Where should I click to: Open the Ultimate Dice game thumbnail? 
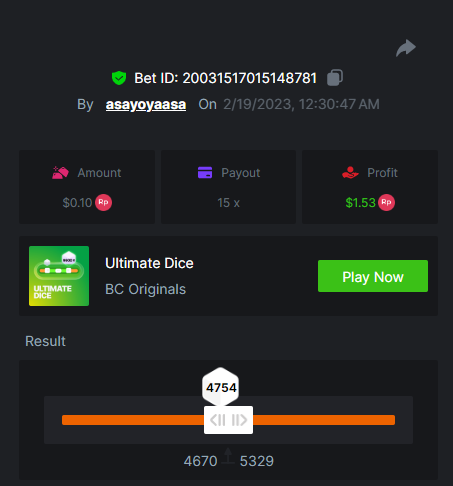tap(59, 276)
